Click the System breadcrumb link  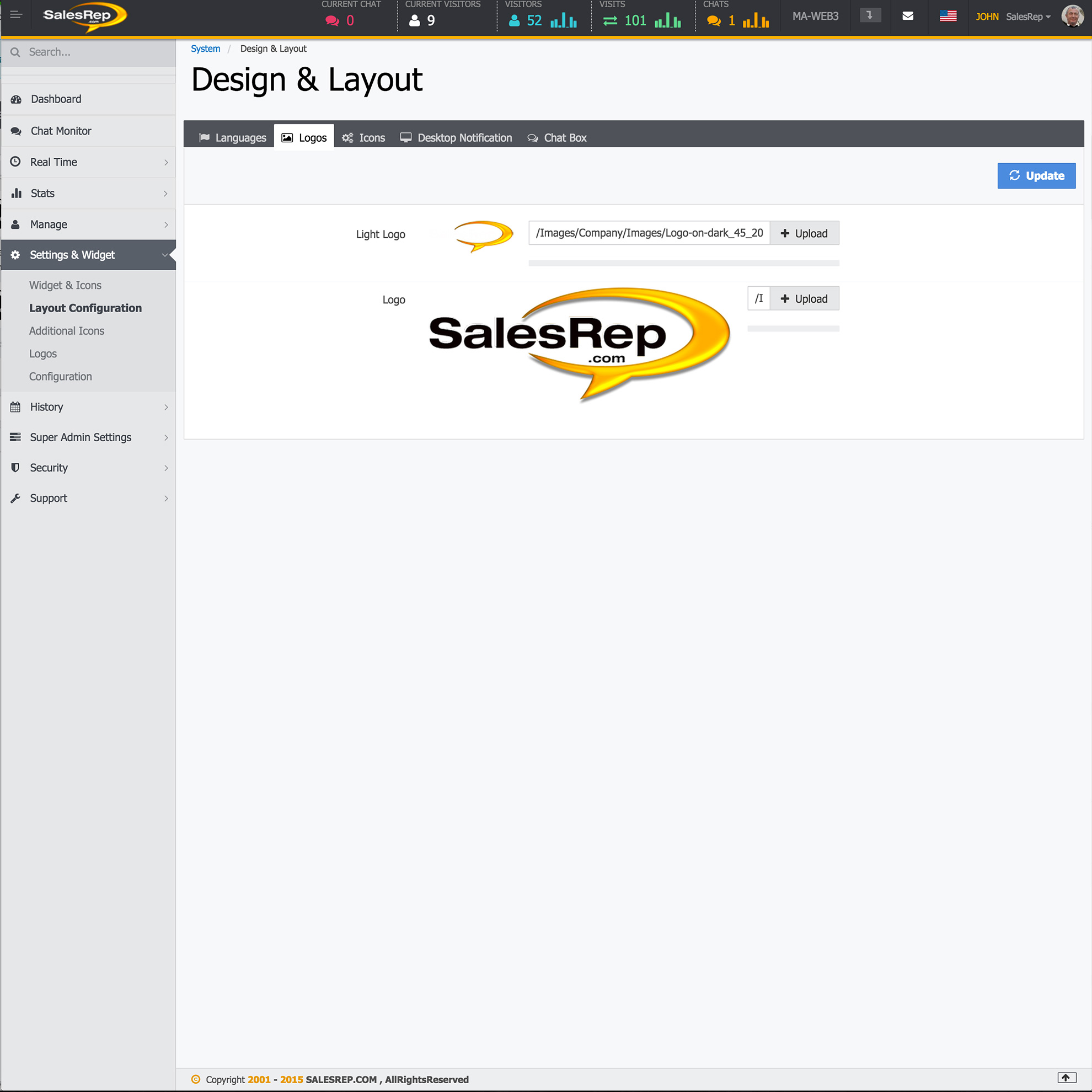(205, 49)
